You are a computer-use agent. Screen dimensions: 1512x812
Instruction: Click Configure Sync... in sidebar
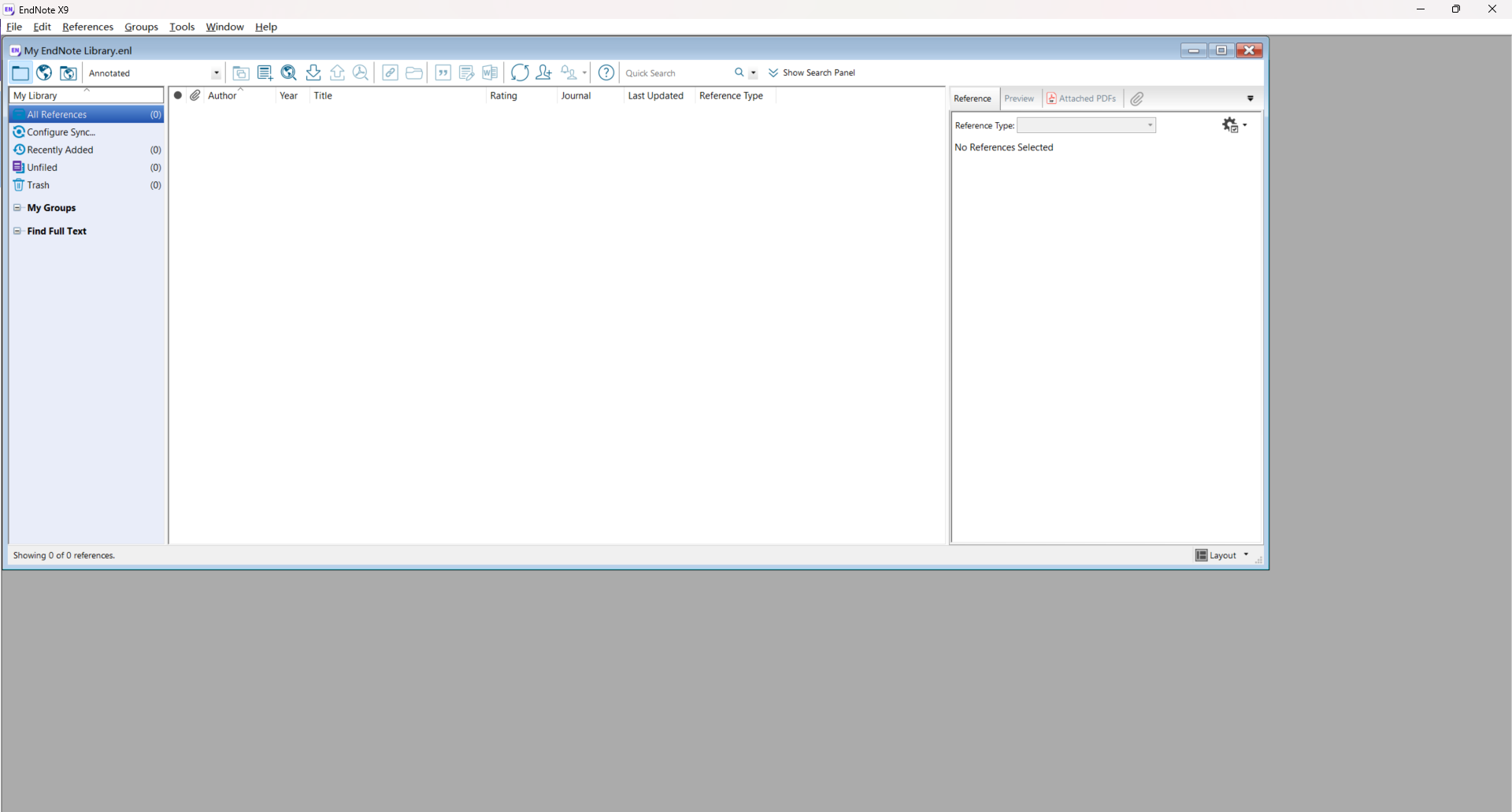[87, 132]
